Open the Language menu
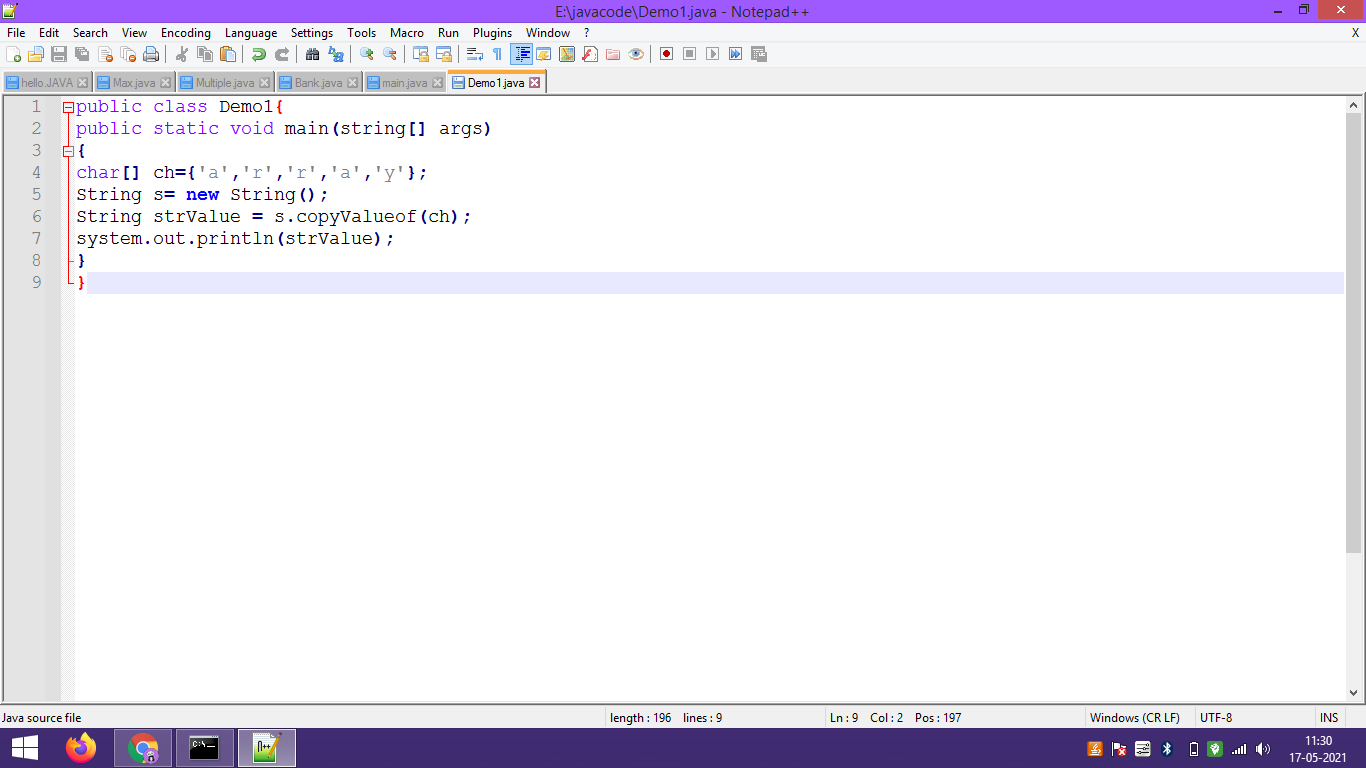This screenshot has height=768, width=1366. pyautogui.click(x=251, y=33)
